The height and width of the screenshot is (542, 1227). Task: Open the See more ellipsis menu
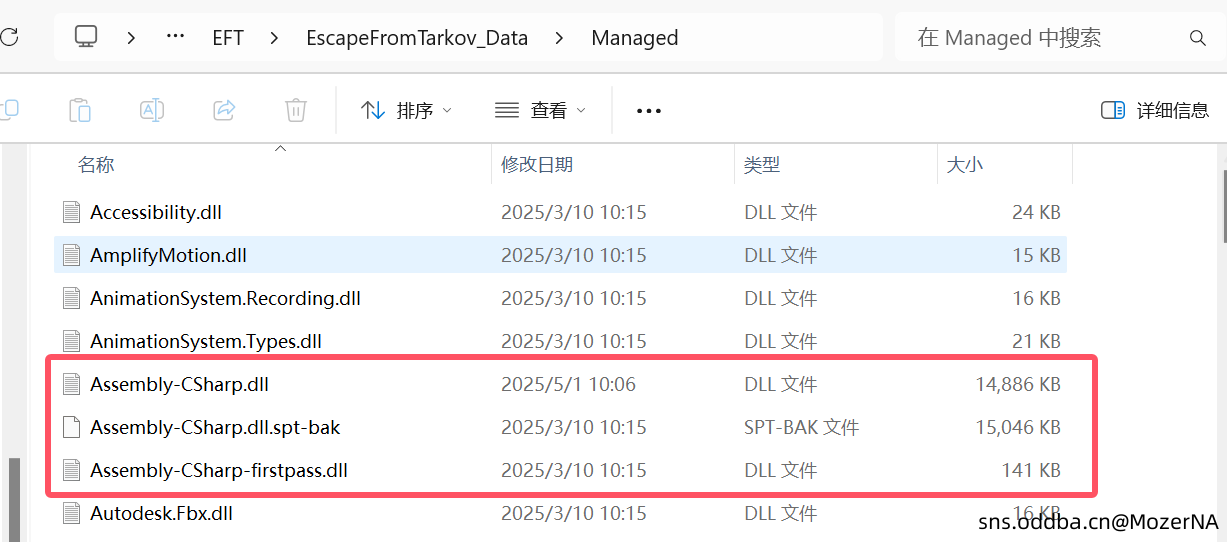click(649, 110)
